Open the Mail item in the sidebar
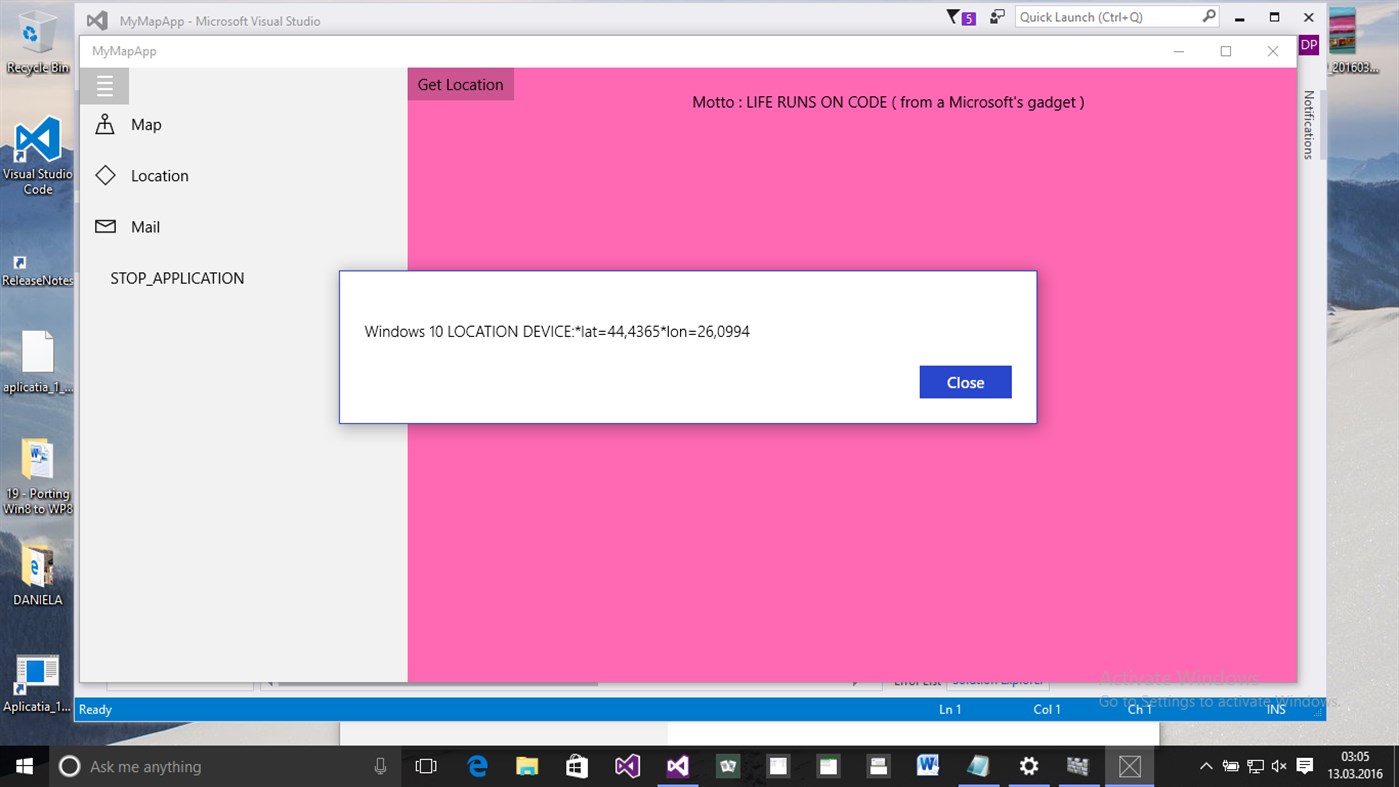Viewport: 1399px width, 787px height. 145,226
